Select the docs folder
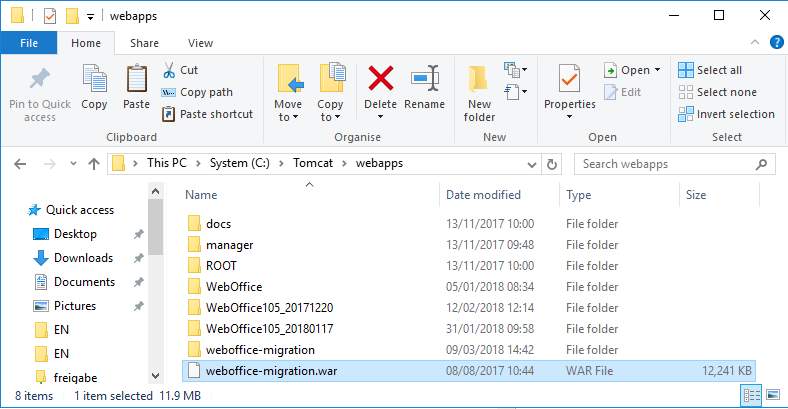Screen dimensions: 788x409 click(218, 224)
